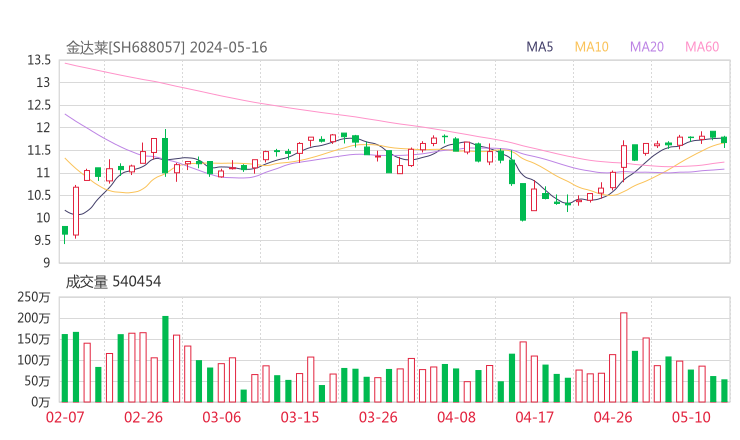Viewport: 740px width, 440px height.
Task: Click the 200万 volume axis label
Action: click(34, 318)
